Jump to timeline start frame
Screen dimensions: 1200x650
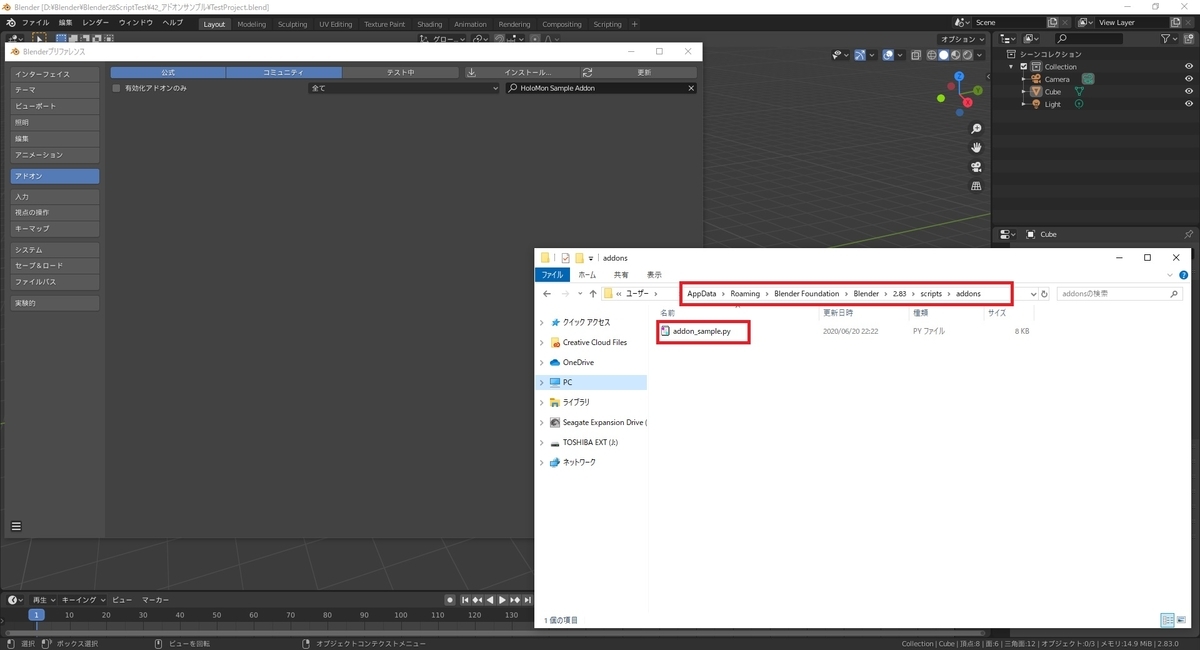coord(464,600)
